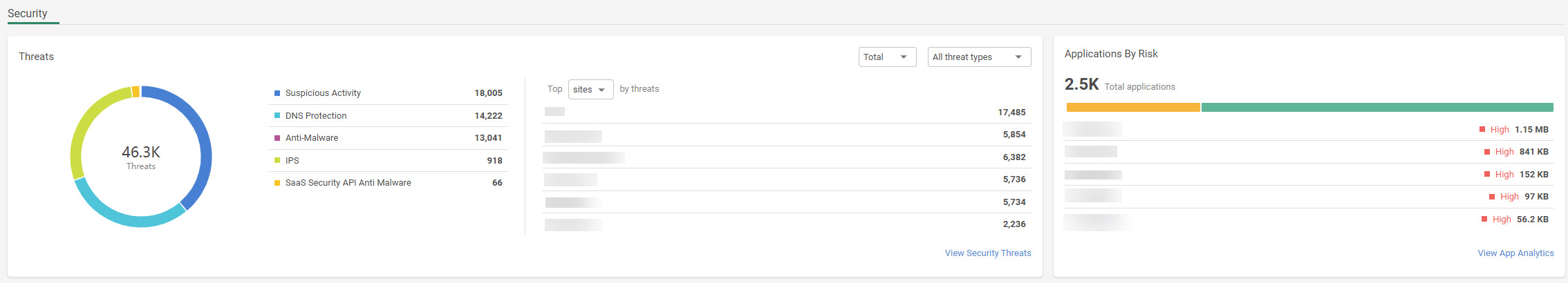Click the green low-risk bar segment

pos(1376,108)
